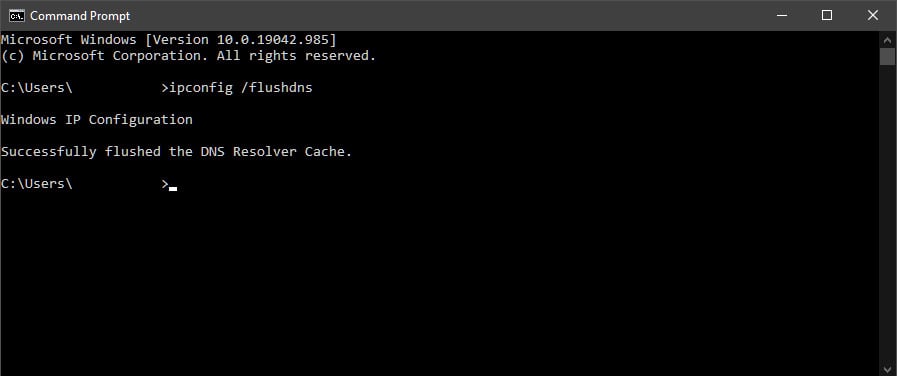The height and width of the screenshot is (376, 897).
Task: Place cursor at the blinking prompt caret
Action: coord(173,188)
